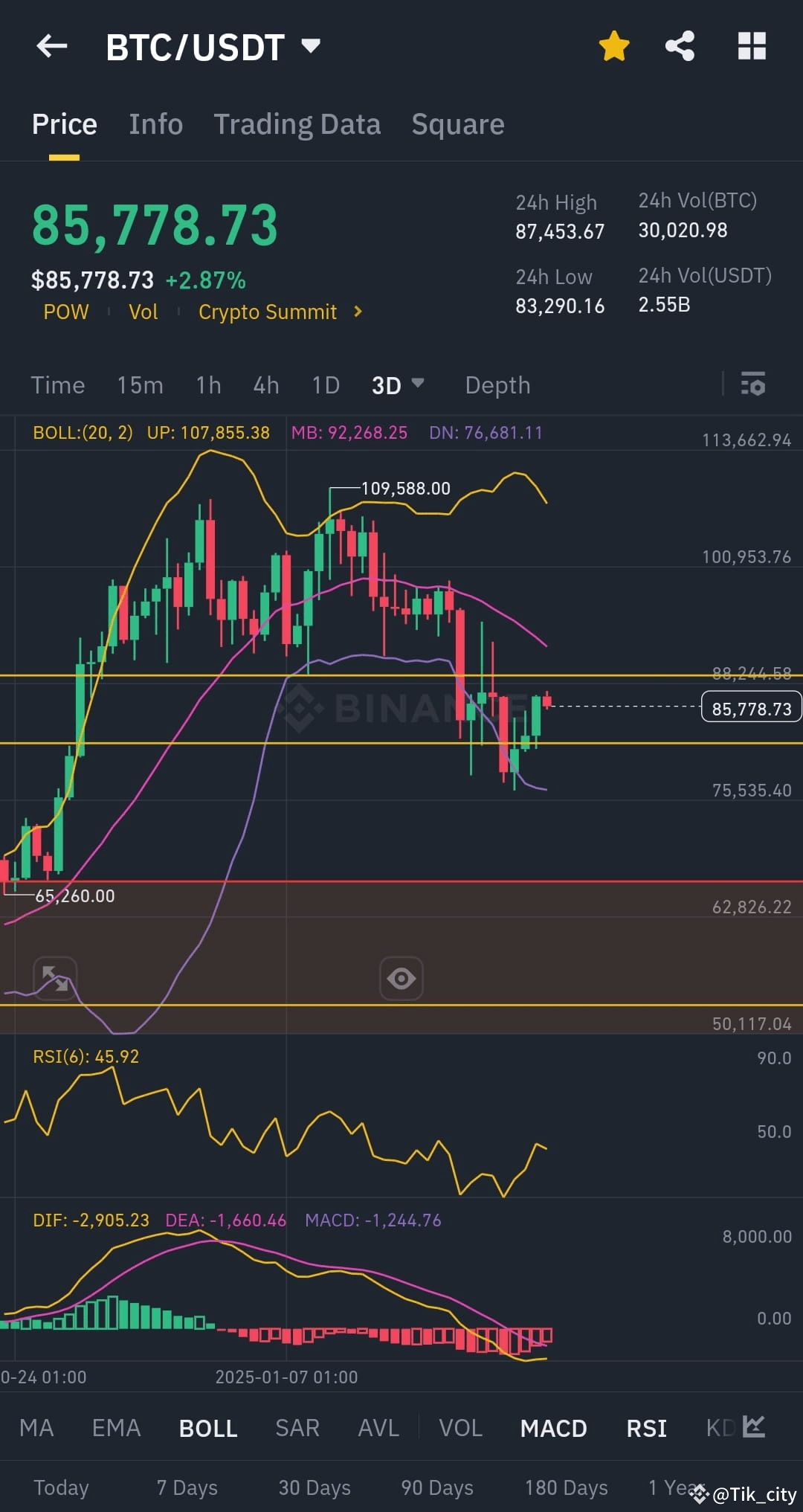This screenshot has height=1512, width=803.
Task: Enable the AVL indicator
Action: [x=378, y=1428]
